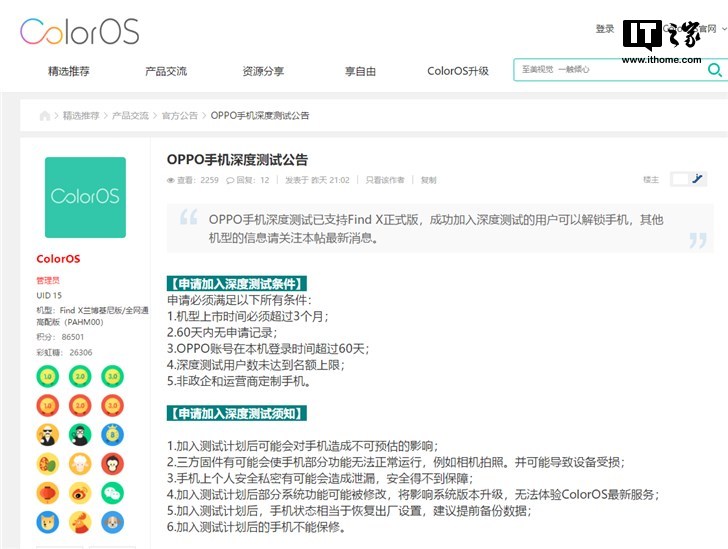Click the puppy badge on blue

pos(113,522)
